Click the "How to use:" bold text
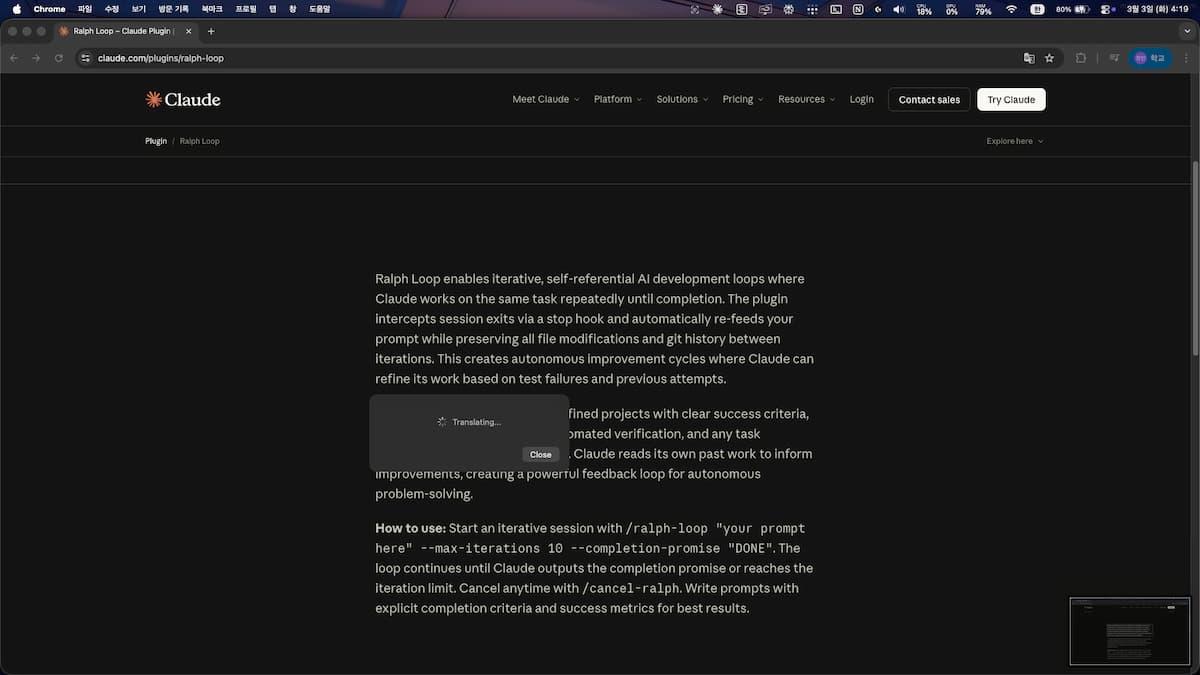Screen dimensions: 1200x675 tap(410, 528)
